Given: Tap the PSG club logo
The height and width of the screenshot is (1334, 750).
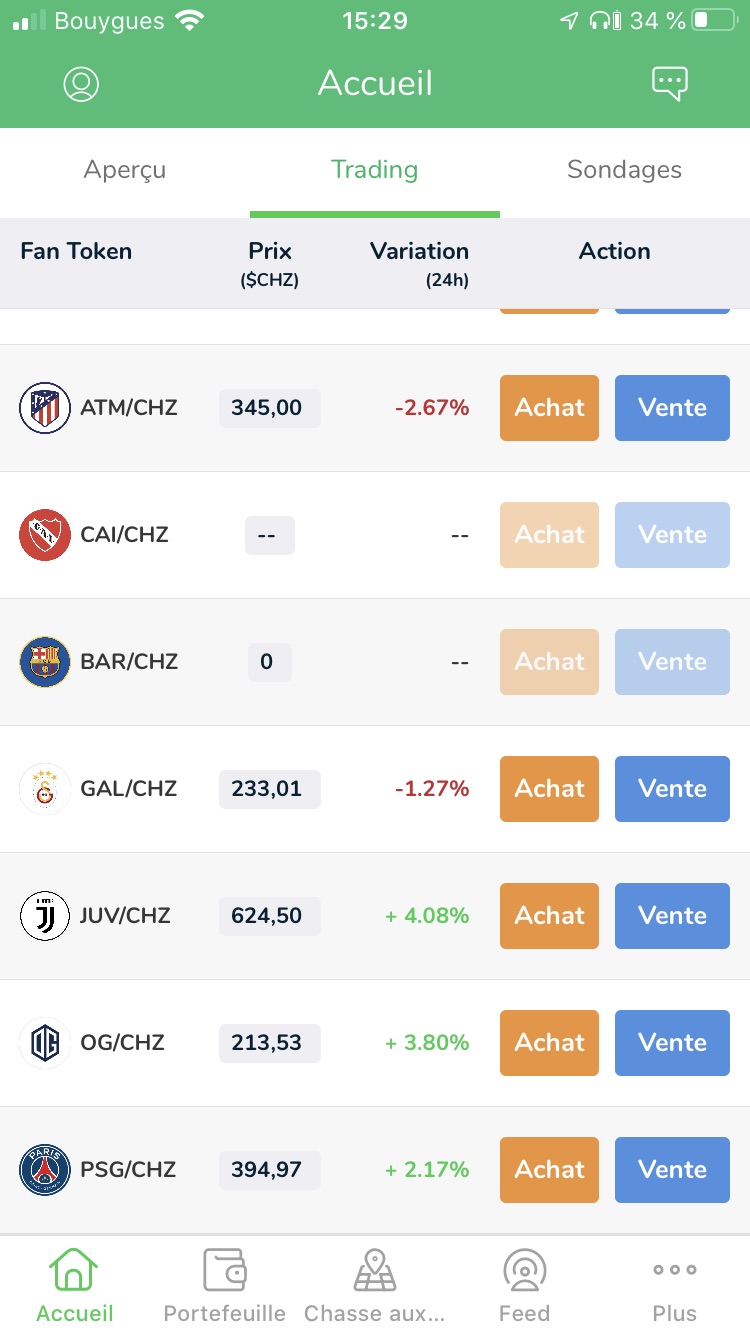Looking at the screenshot, I should point(45,1170).
